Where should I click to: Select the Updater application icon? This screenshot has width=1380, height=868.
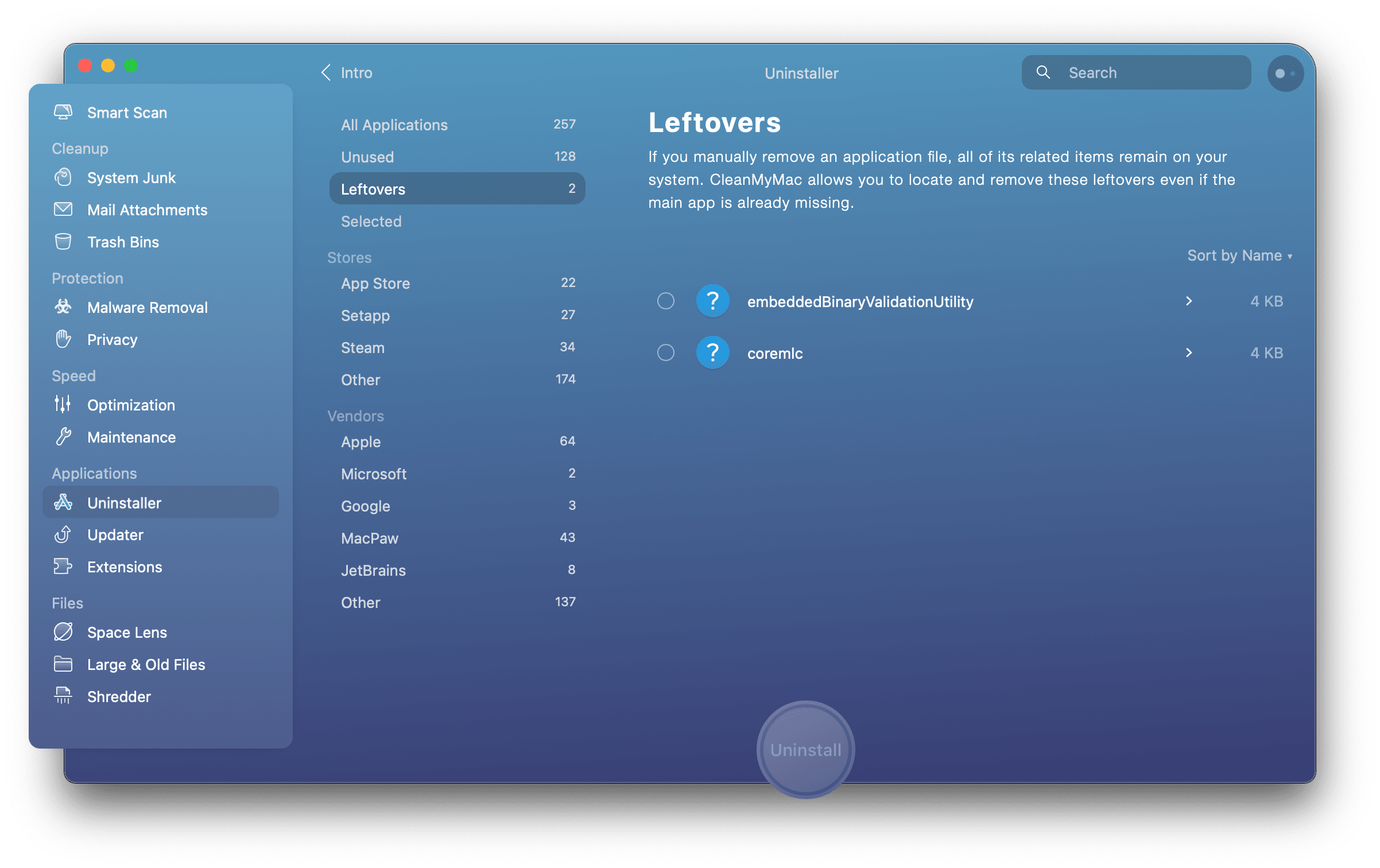tap(63, 534)
